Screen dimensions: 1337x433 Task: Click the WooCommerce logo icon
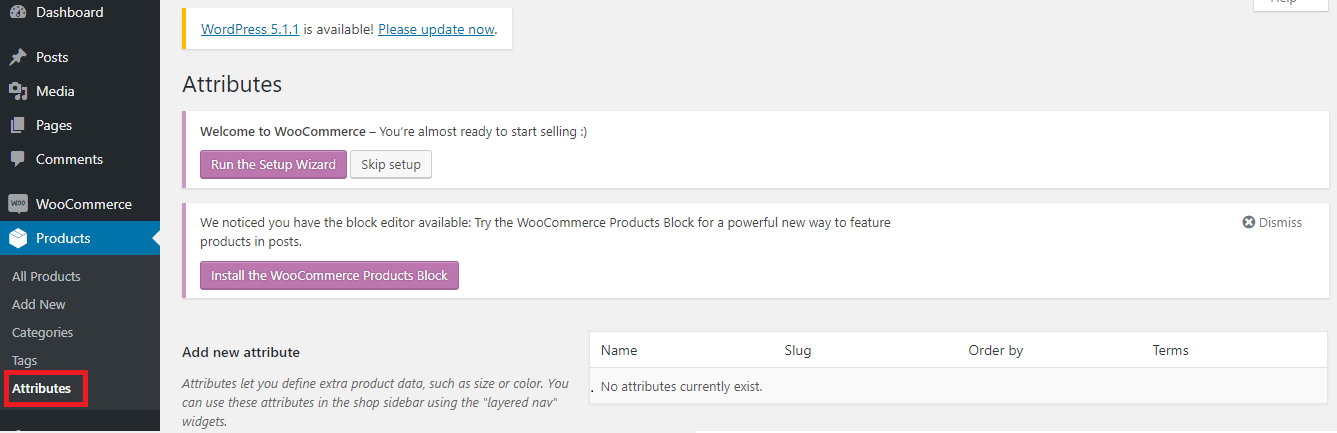tap(18, 204)
